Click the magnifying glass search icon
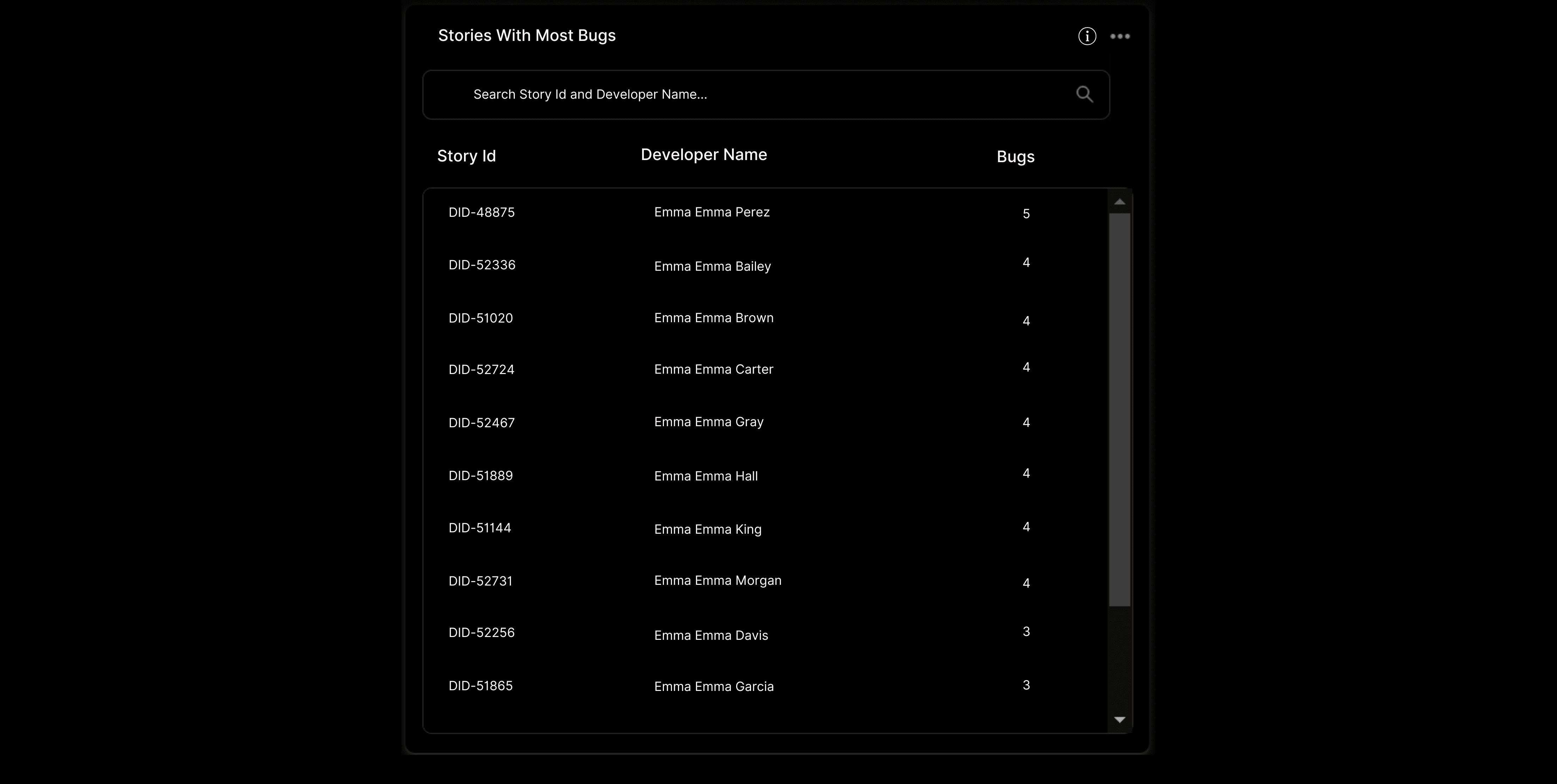The height and width of the screenshot is (784, 1557). pyautogui.click(x=1084, y=94)
